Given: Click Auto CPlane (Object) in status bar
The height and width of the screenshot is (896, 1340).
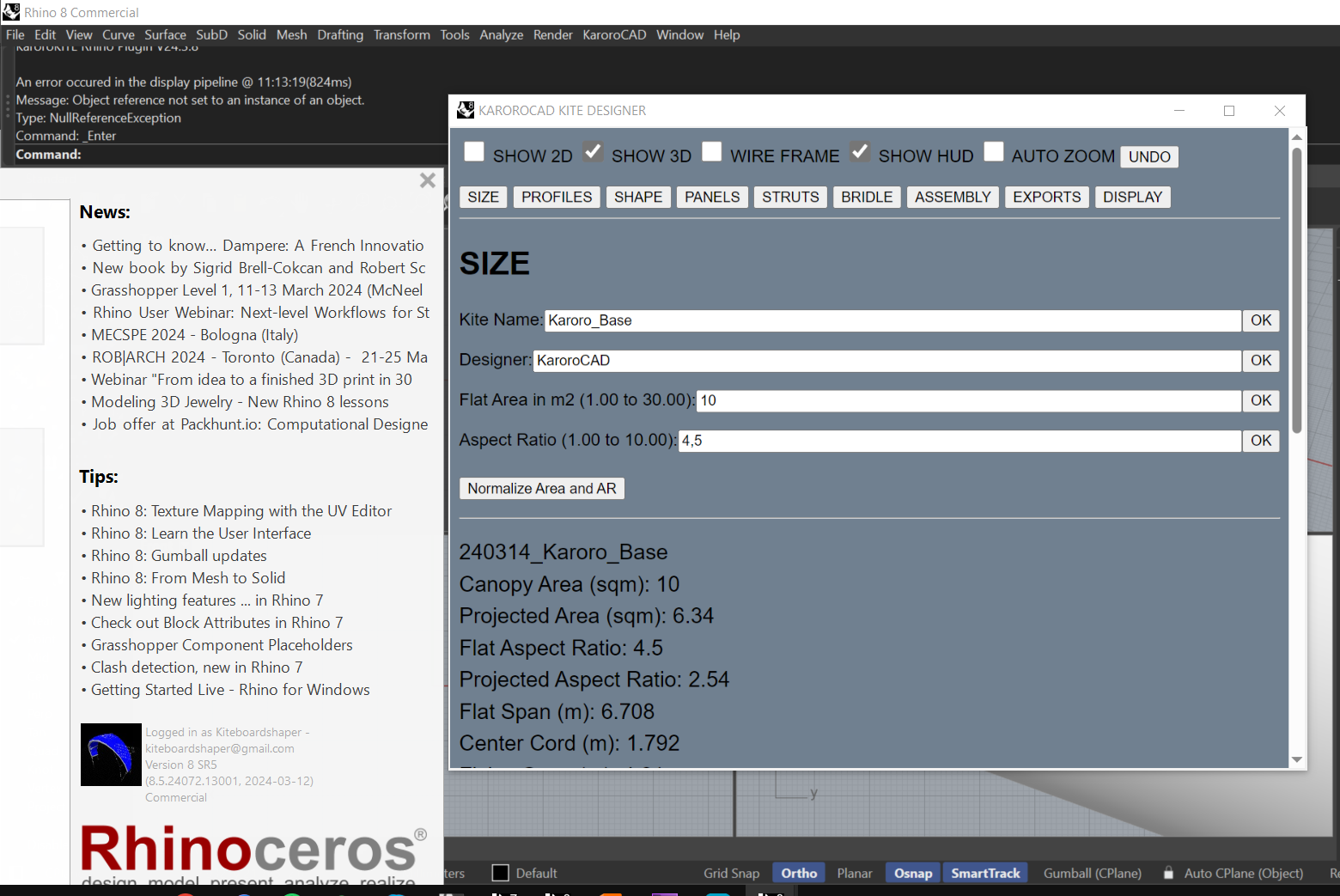Looking at the screenshot, I should click(1243, 873).
